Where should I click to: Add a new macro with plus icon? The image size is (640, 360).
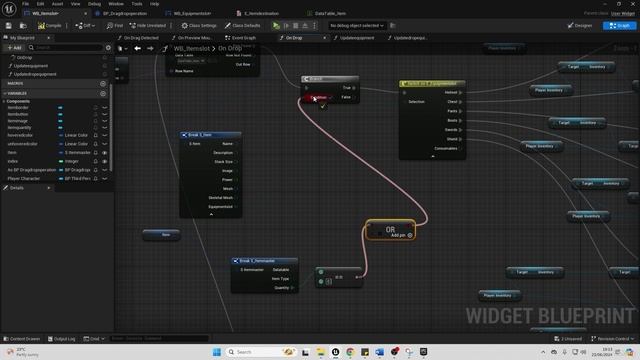[103, 84]
